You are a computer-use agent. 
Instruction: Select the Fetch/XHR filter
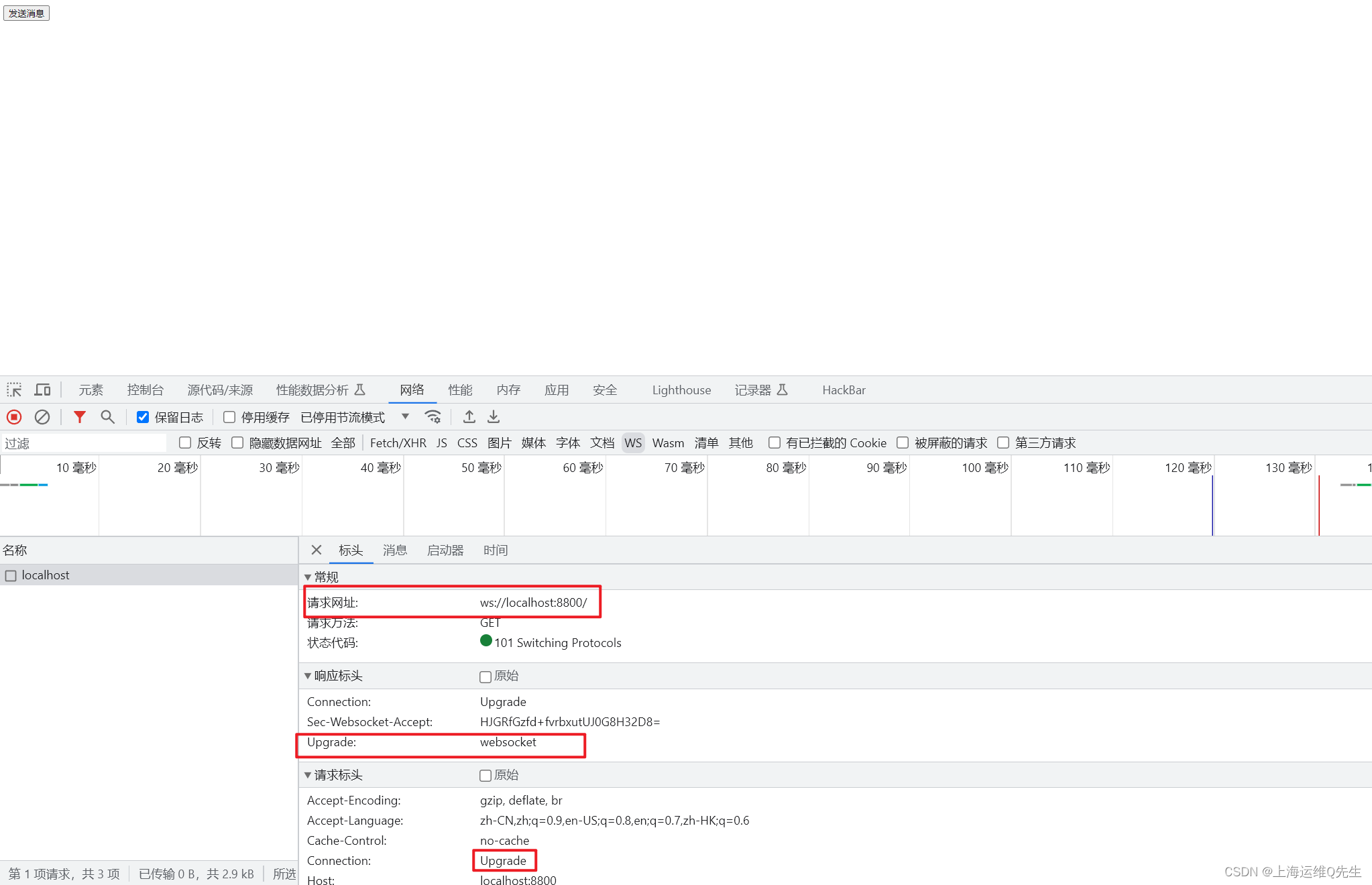[x=398, y=442]
